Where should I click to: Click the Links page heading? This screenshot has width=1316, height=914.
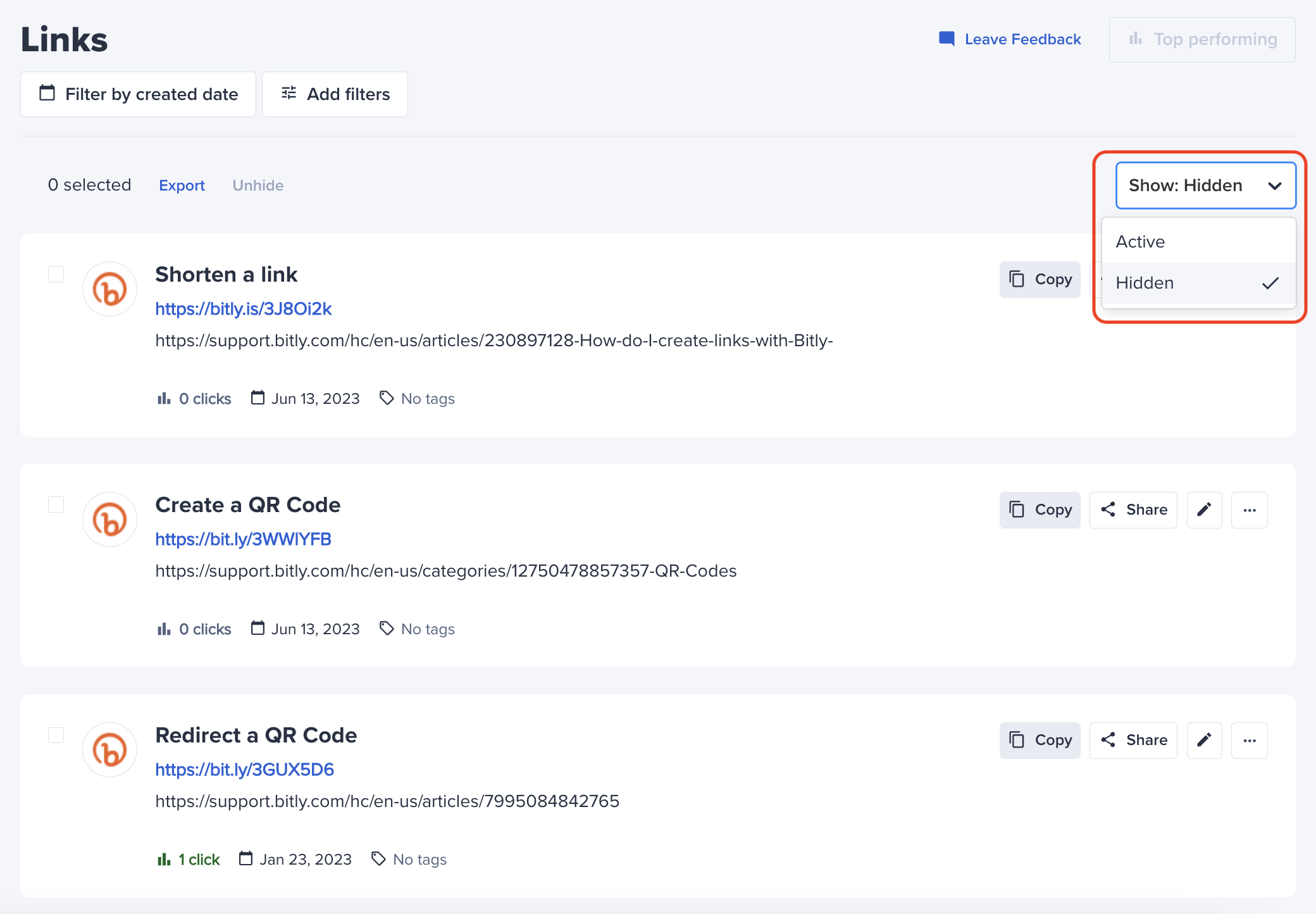click(65, 39)
